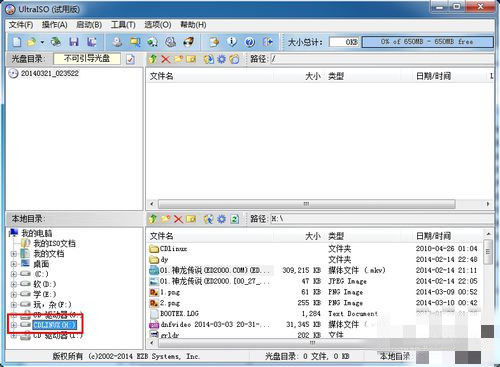Click Refresh icon in 本地目录 toolbar
The width and height of the screenshot is (500, 367).
[235, 219]
